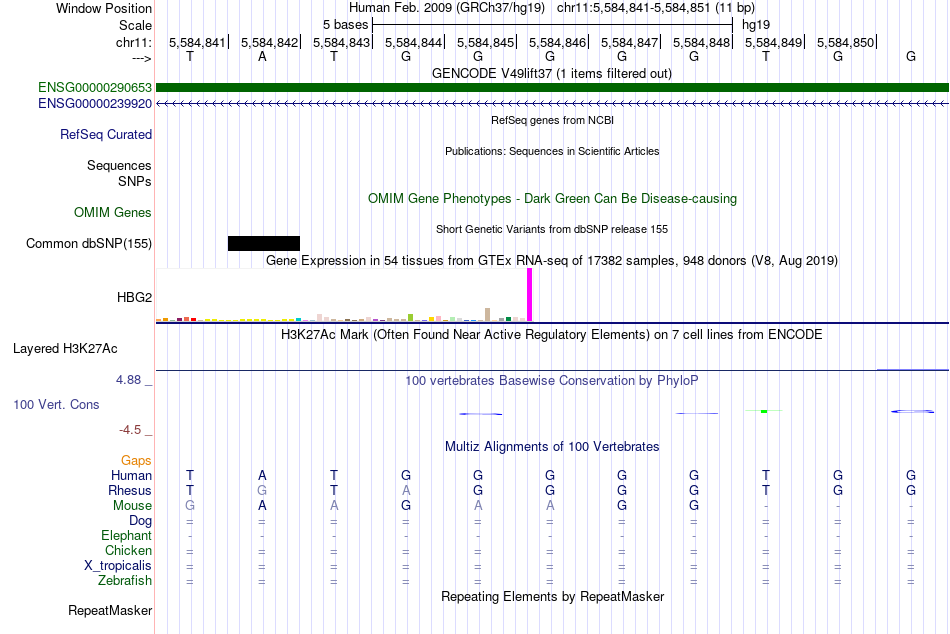Select the black dbSNP variant block
The height and width of the screenshot is (634, 950).
click(264, 243)
